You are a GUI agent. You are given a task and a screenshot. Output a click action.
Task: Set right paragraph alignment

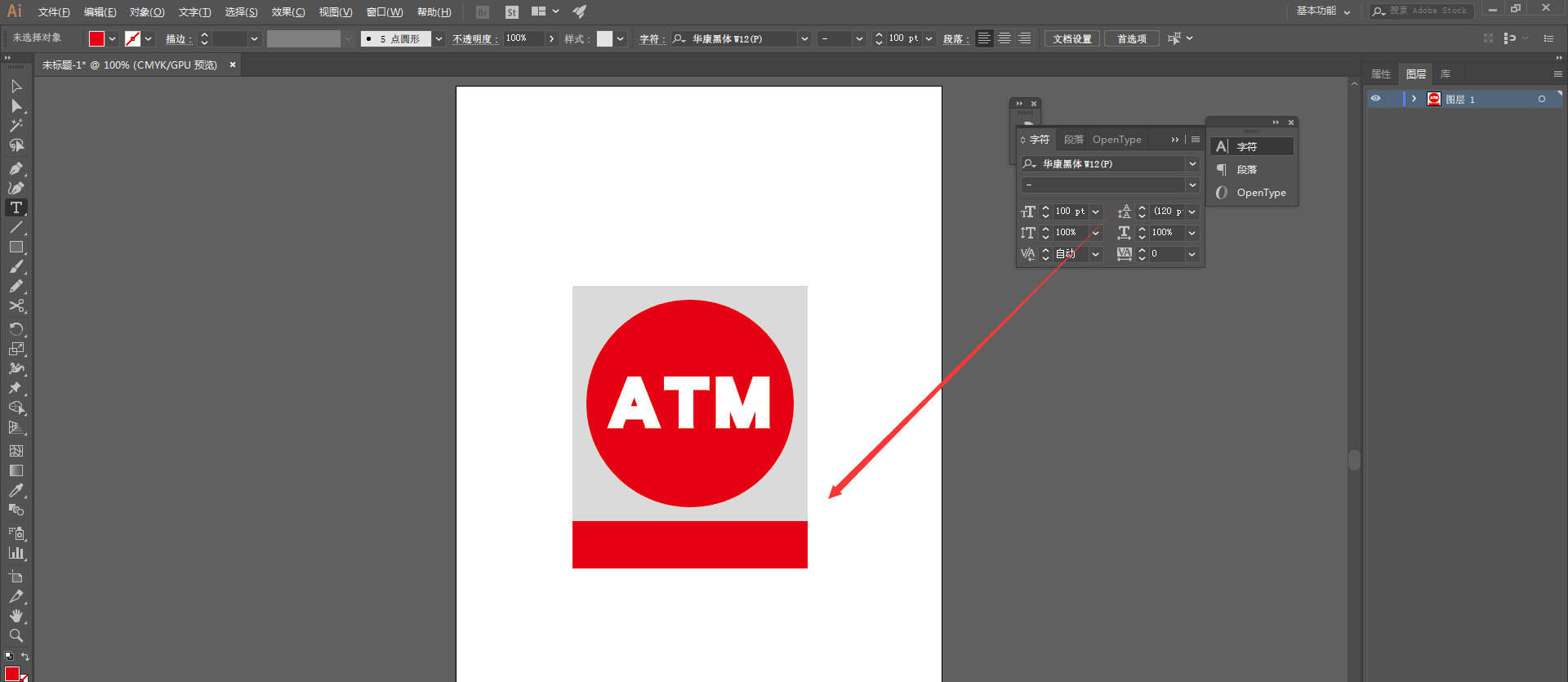pos(1025,38)
